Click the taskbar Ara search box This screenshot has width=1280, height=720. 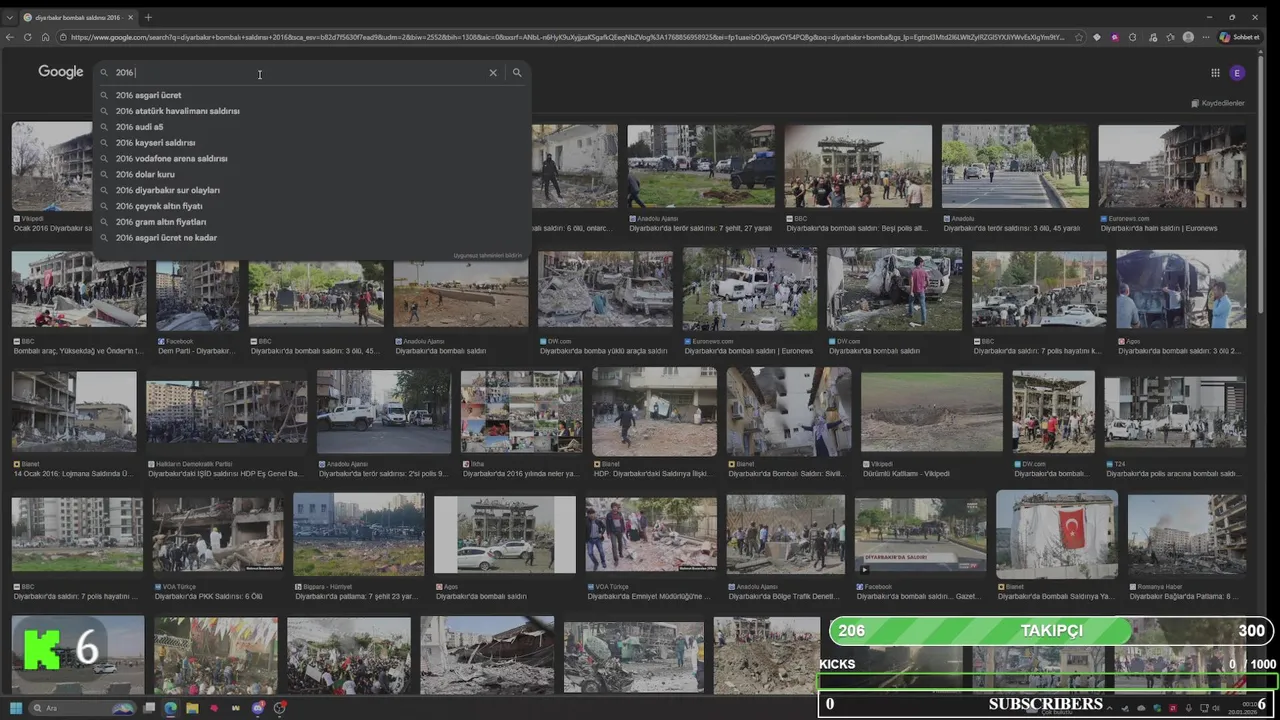pos(82,708)
